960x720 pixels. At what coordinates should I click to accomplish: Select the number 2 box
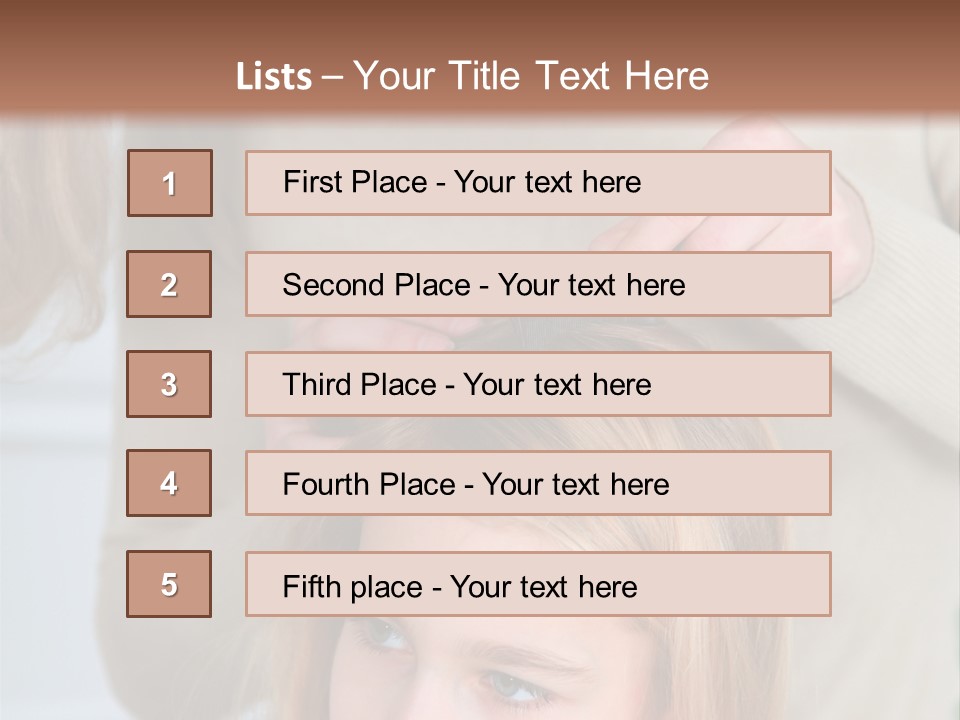[x=169, y=284]
